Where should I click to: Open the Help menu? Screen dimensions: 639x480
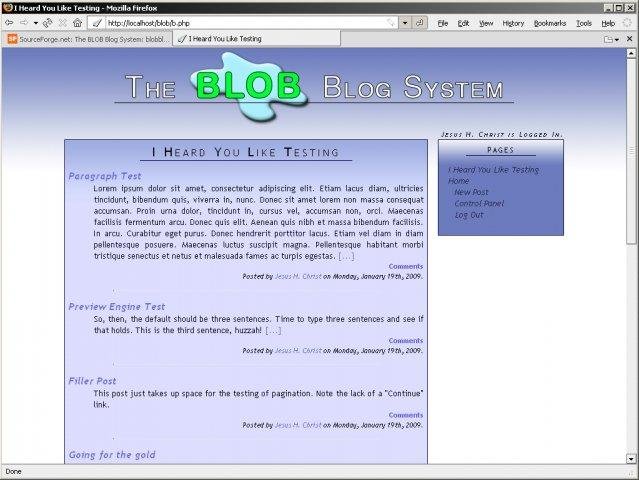pos(608,24)
